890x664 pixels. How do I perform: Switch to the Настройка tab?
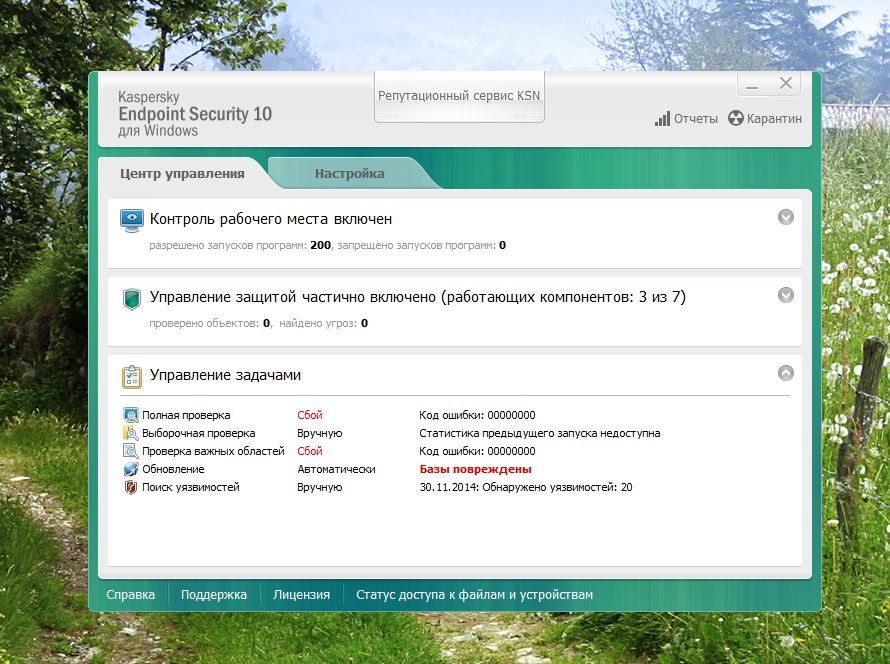click(x=350, y=174)
